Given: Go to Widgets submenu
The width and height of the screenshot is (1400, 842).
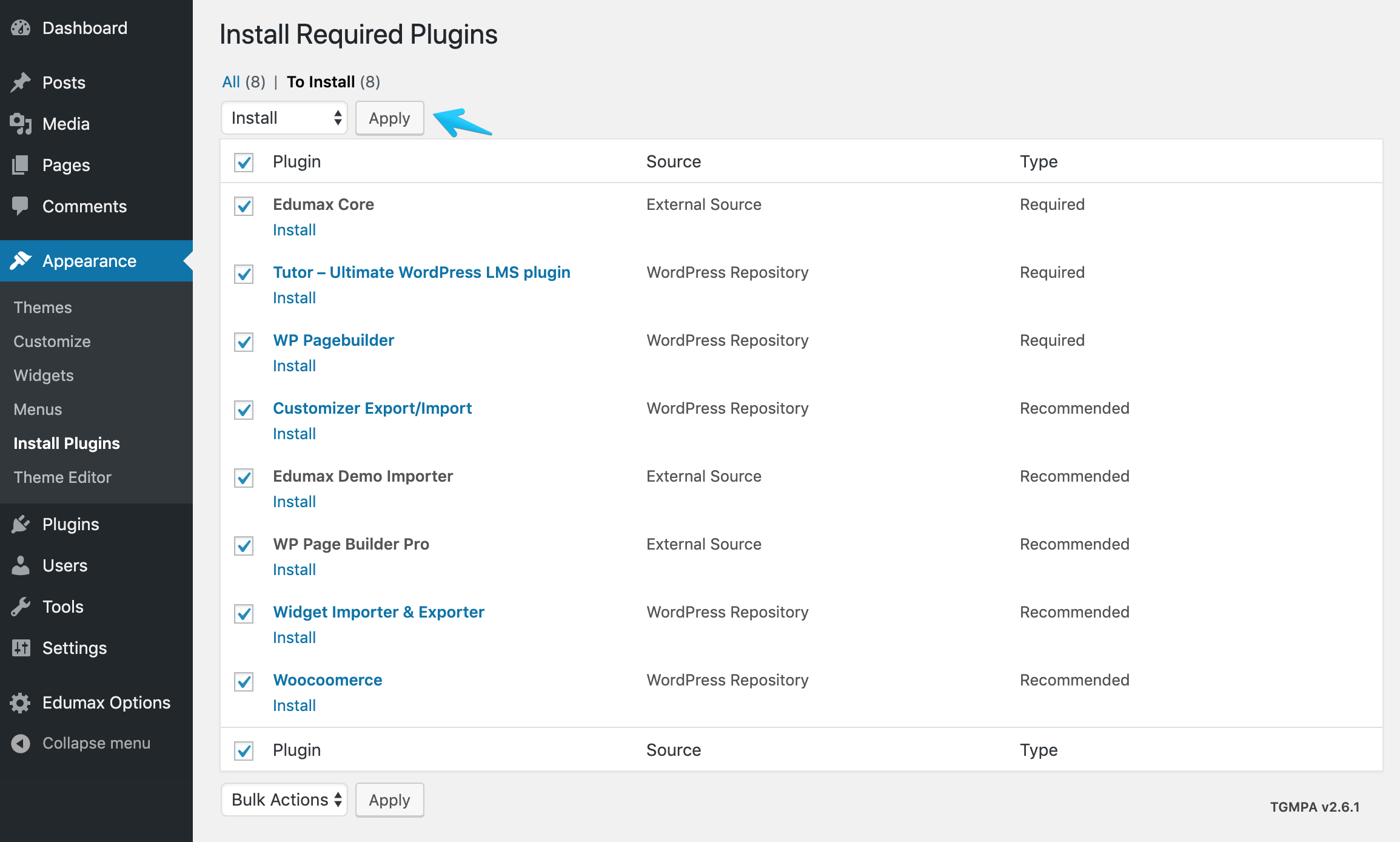Looking at the screenshot, I should point(44,376).
